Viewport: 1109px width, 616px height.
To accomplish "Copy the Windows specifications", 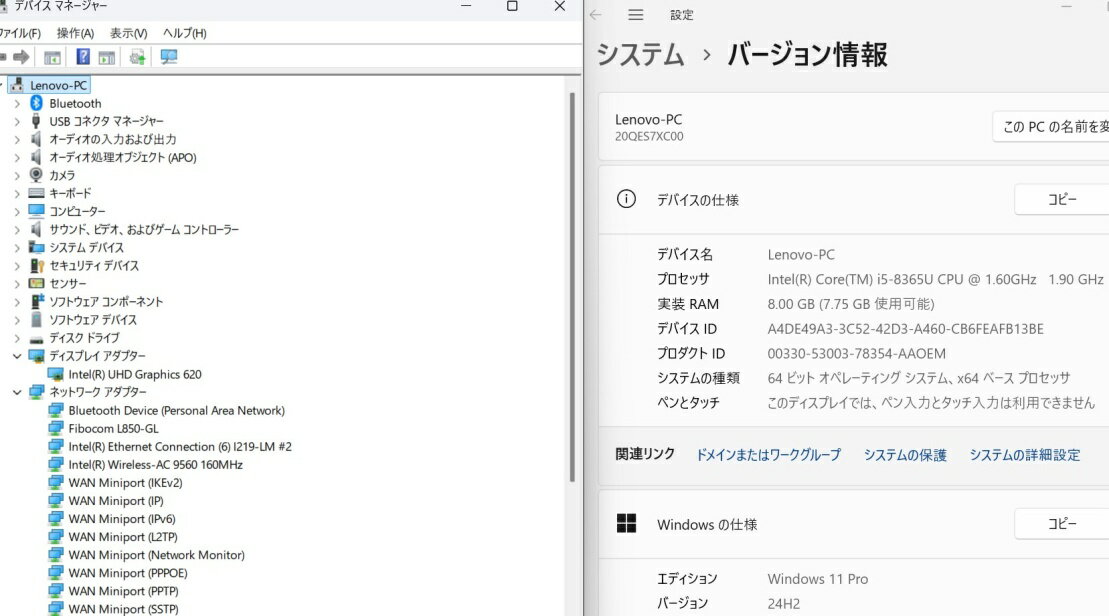I will click(1062, 523).
